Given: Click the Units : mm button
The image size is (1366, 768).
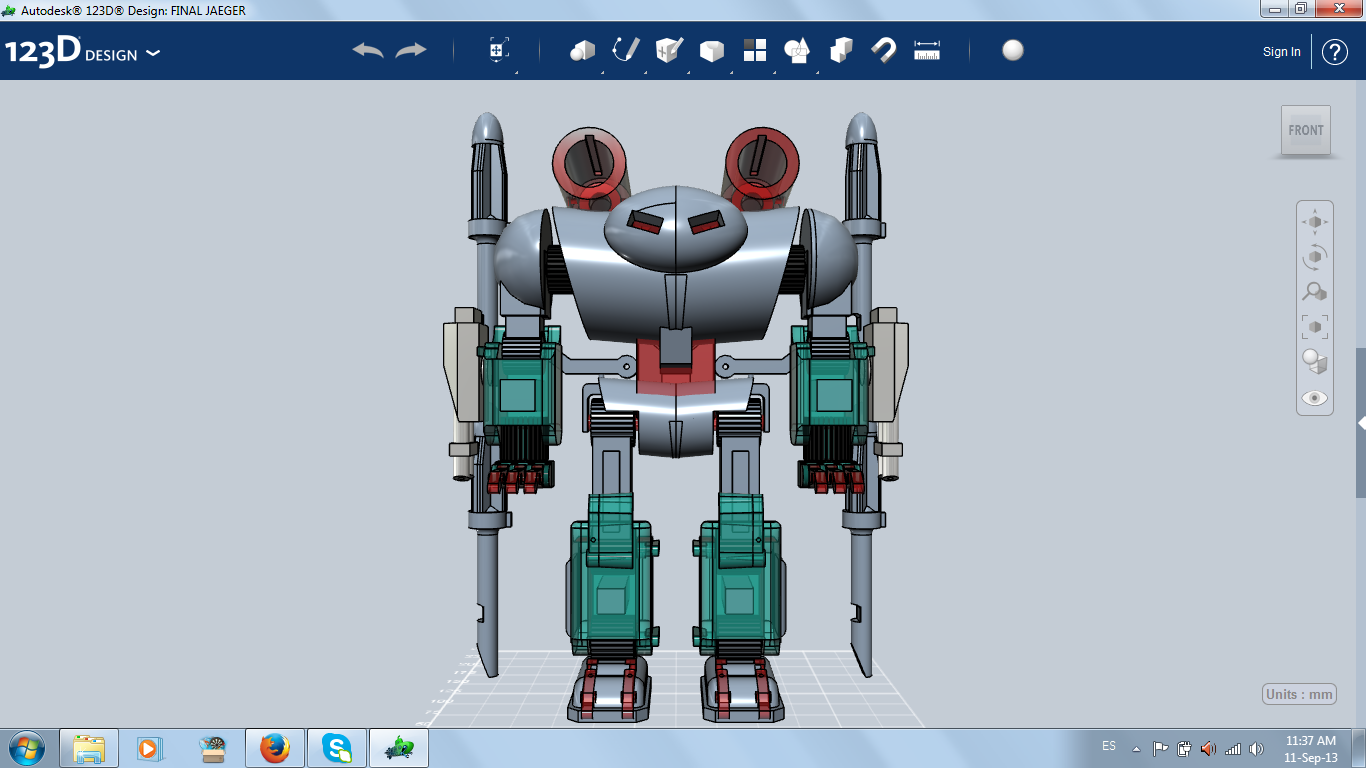Looking at the screenshot, I should coord(1300,693).
